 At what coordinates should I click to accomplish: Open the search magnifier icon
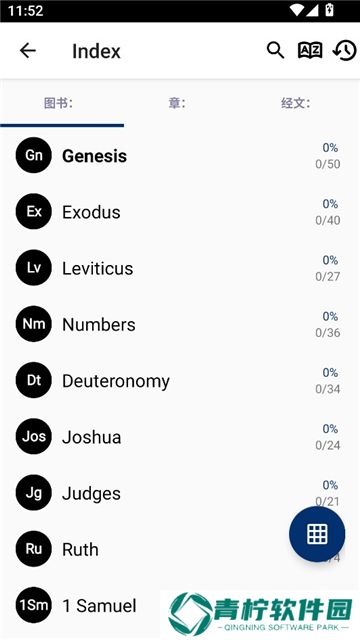(x=276, y=51)
